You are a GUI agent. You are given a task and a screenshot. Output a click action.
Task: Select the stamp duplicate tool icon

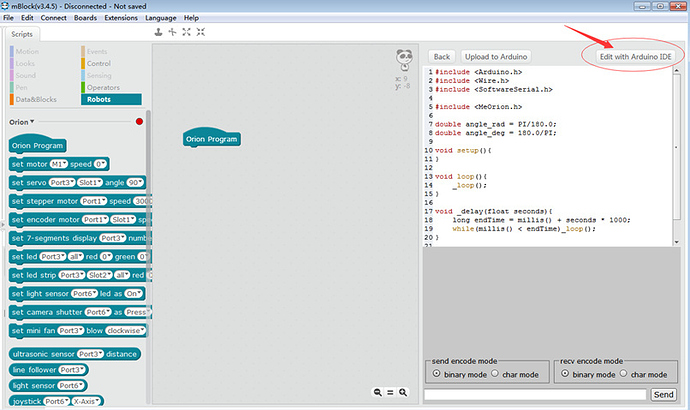click(158, 32)
